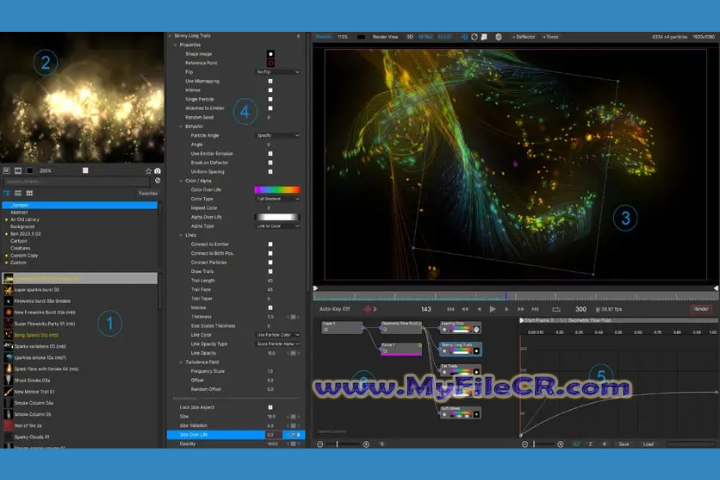Click the globe icon in stage toolbar

pyautogui.click(x=499, y=37)
